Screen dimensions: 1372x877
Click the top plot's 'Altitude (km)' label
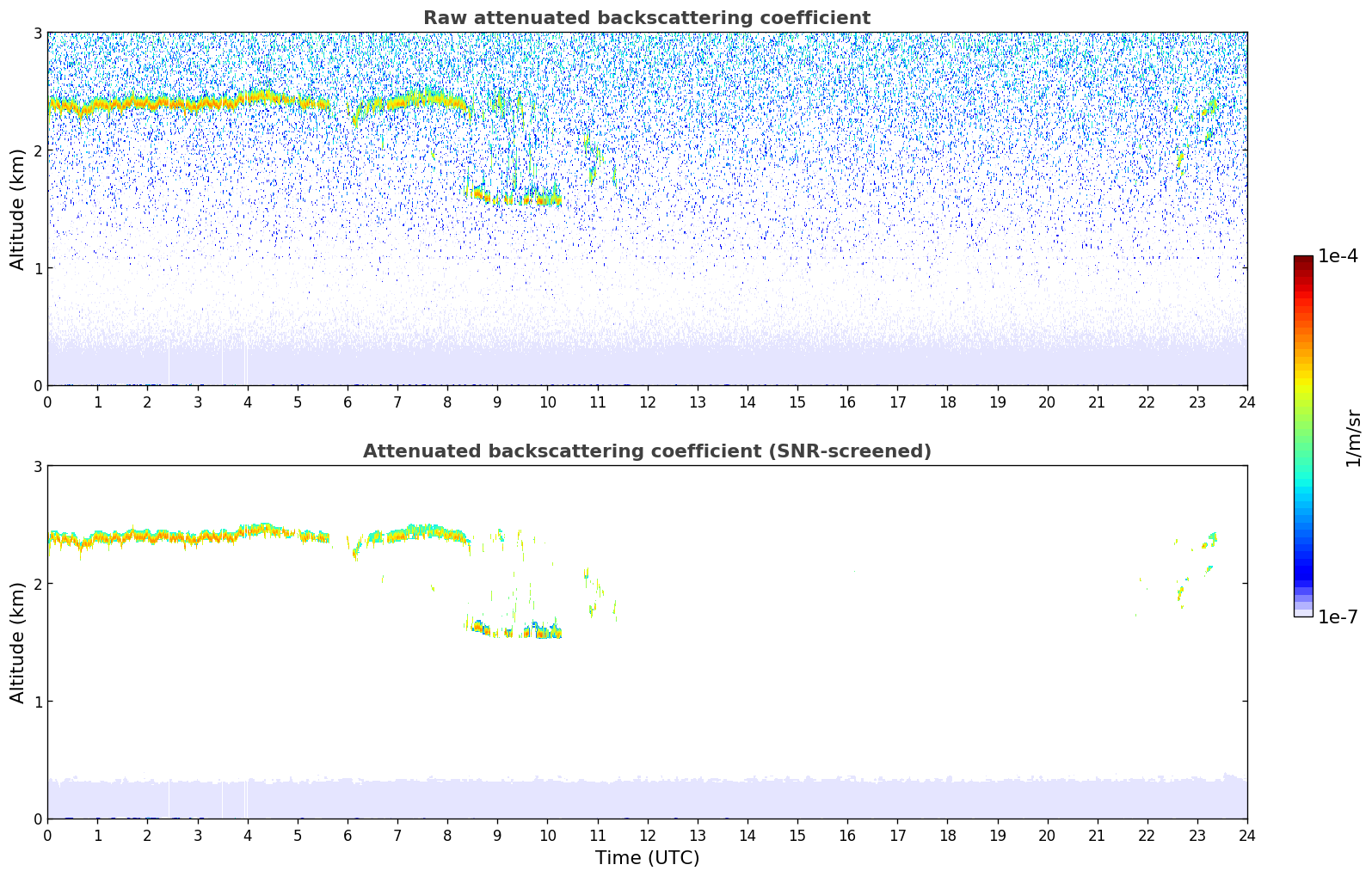[x=18, y=209]
